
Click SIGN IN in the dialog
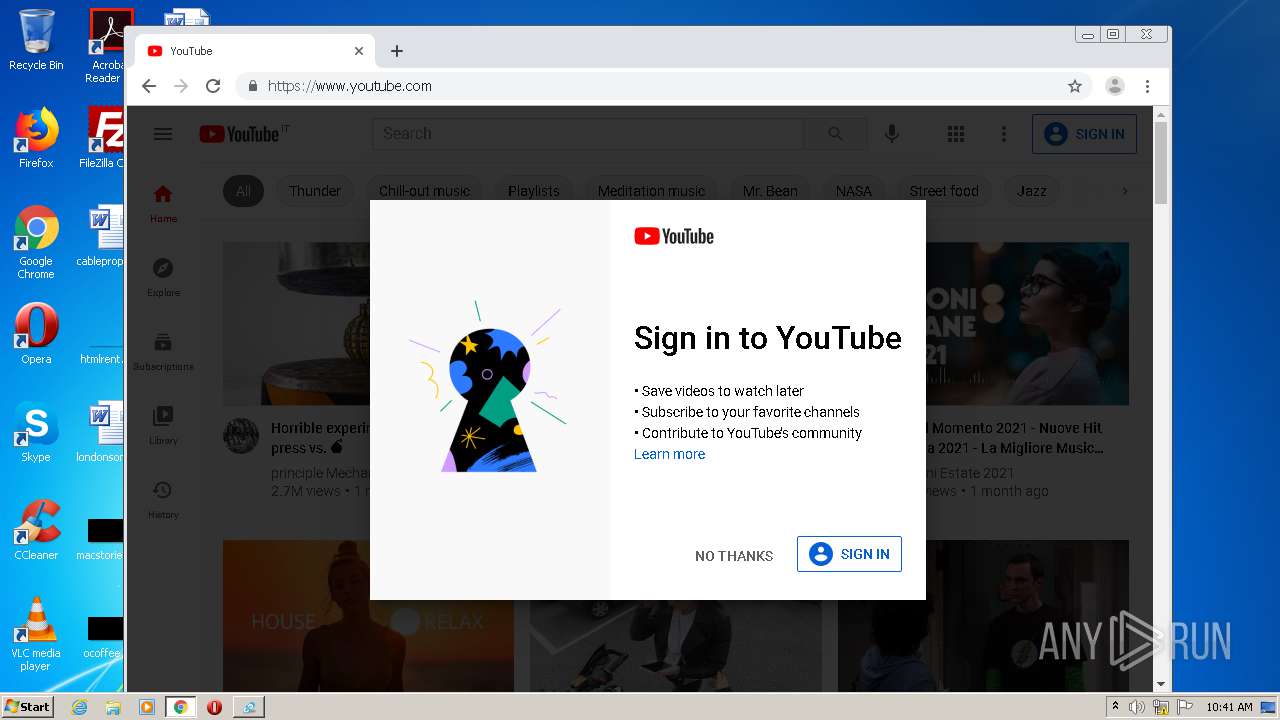coord(849,554)
